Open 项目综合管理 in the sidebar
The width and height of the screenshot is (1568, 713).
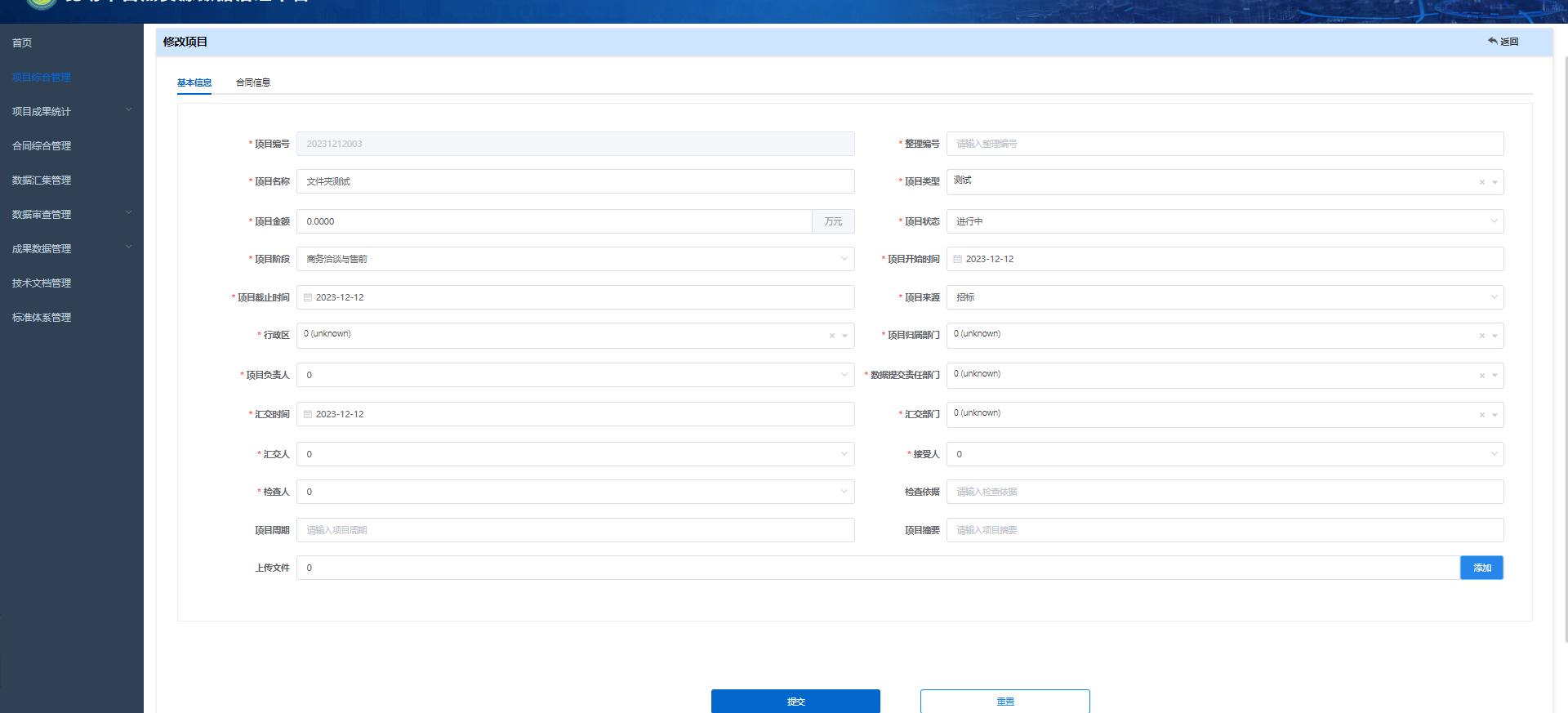(x=42, y=77)
